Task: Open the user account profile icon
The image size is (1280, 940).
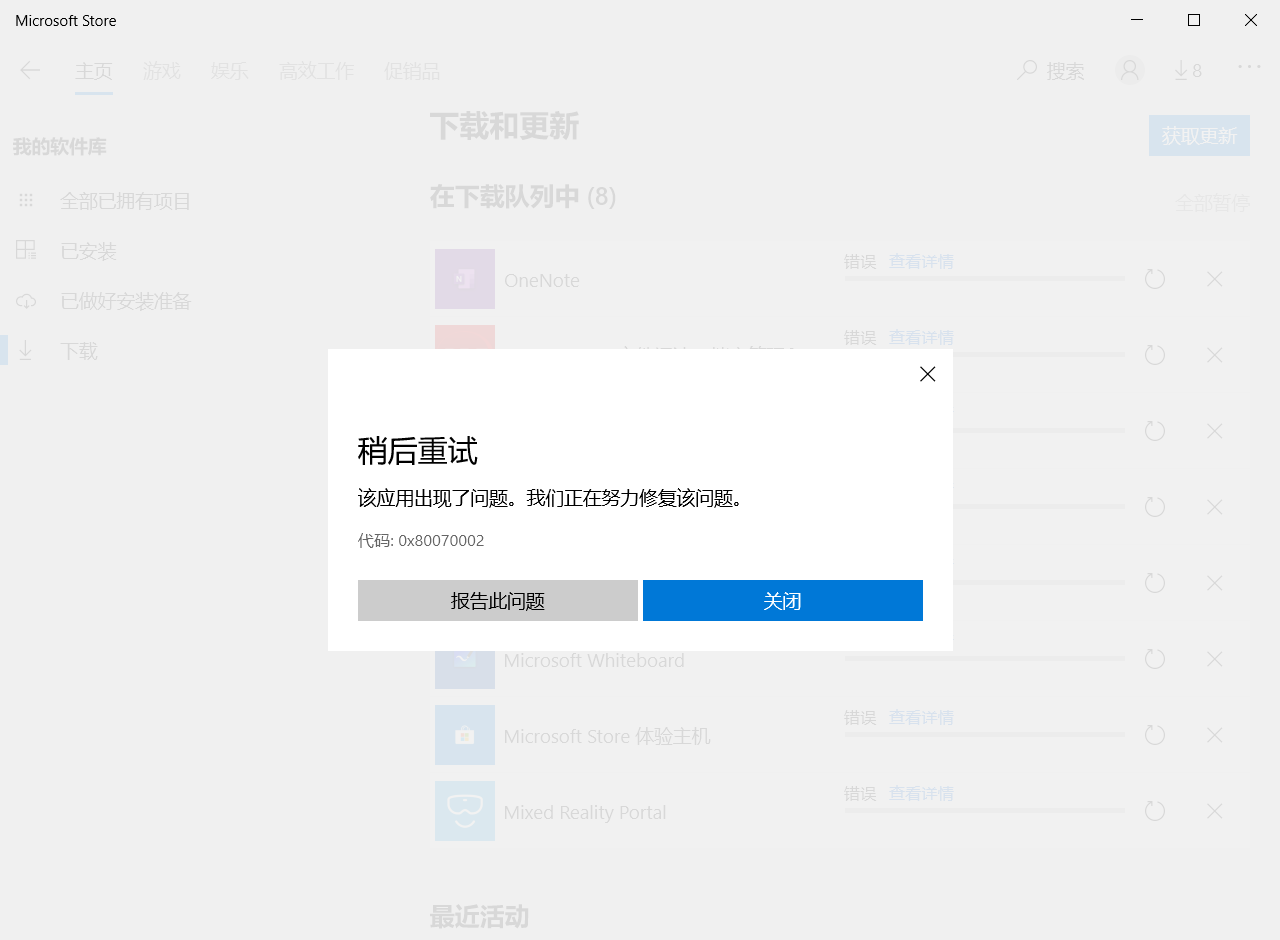Action: tap(1130, 70)
